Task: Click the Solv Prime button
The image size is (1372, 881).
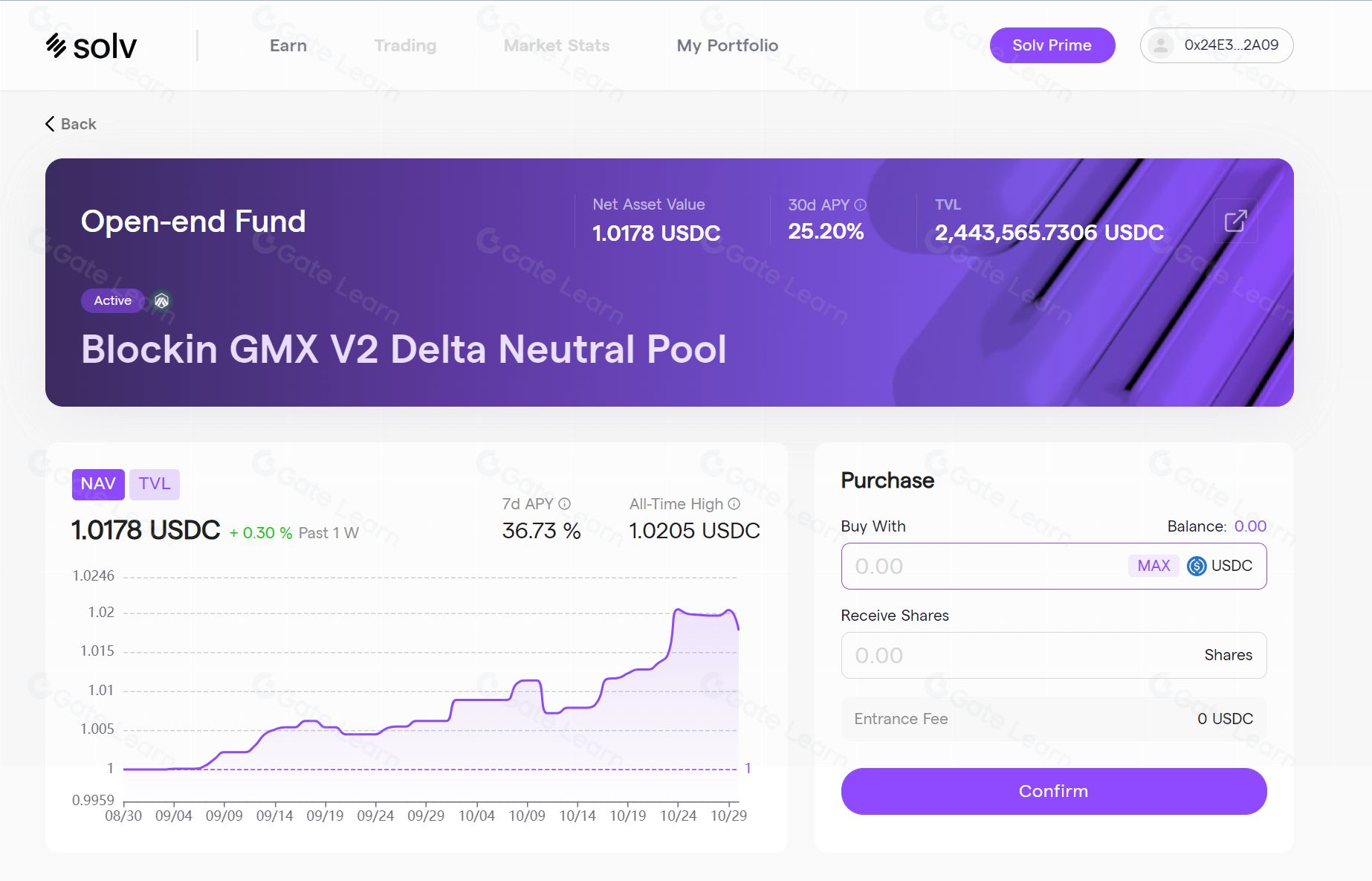Action: click(1052, 45)
